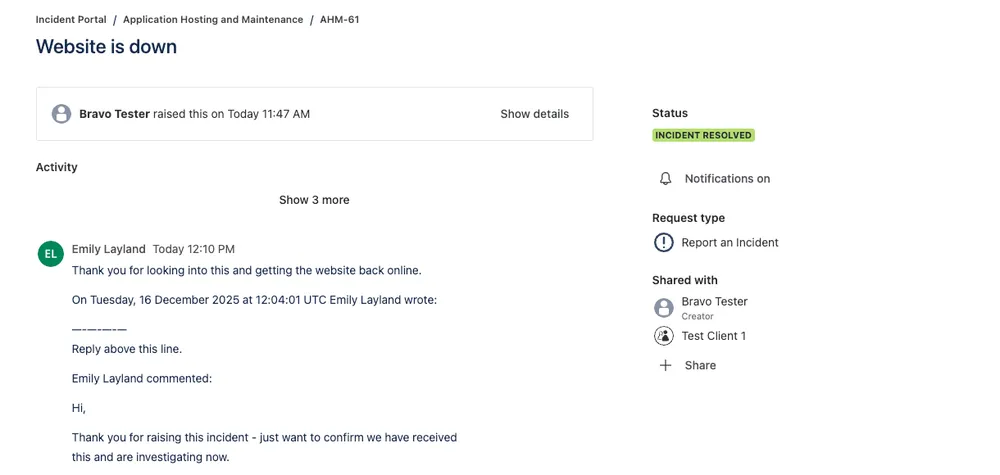The image size is (1000, 475).
Task: Click the bell notifications icon
Action: pos(665,179)
